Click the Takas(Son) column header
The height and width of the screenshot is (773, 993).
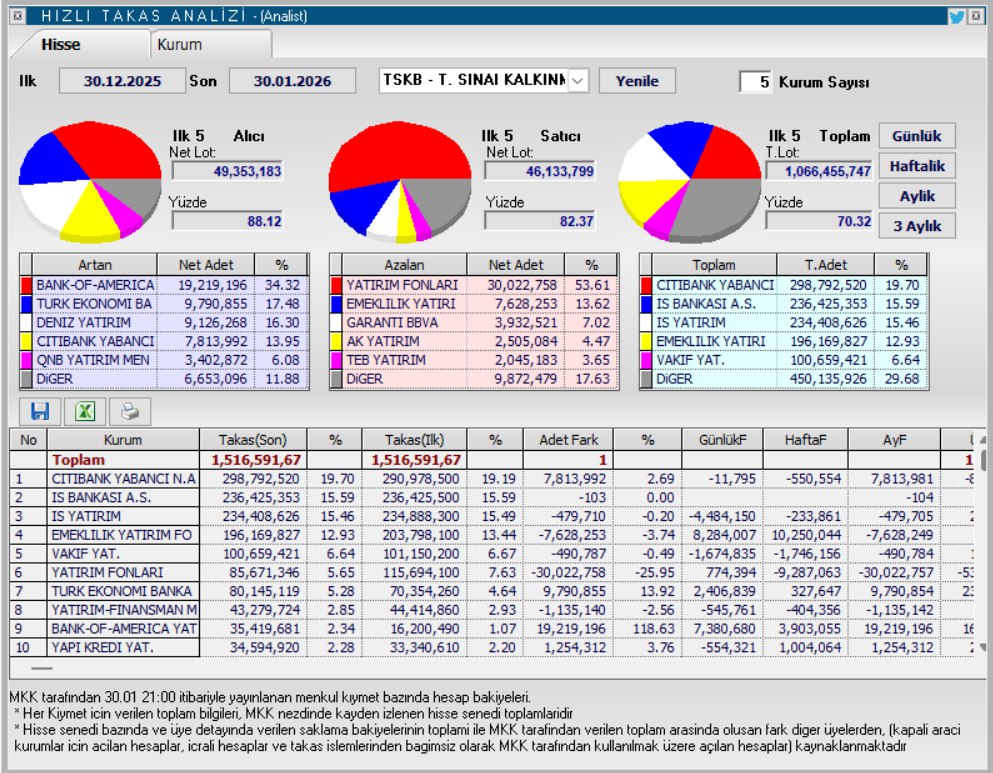point(253,440)
